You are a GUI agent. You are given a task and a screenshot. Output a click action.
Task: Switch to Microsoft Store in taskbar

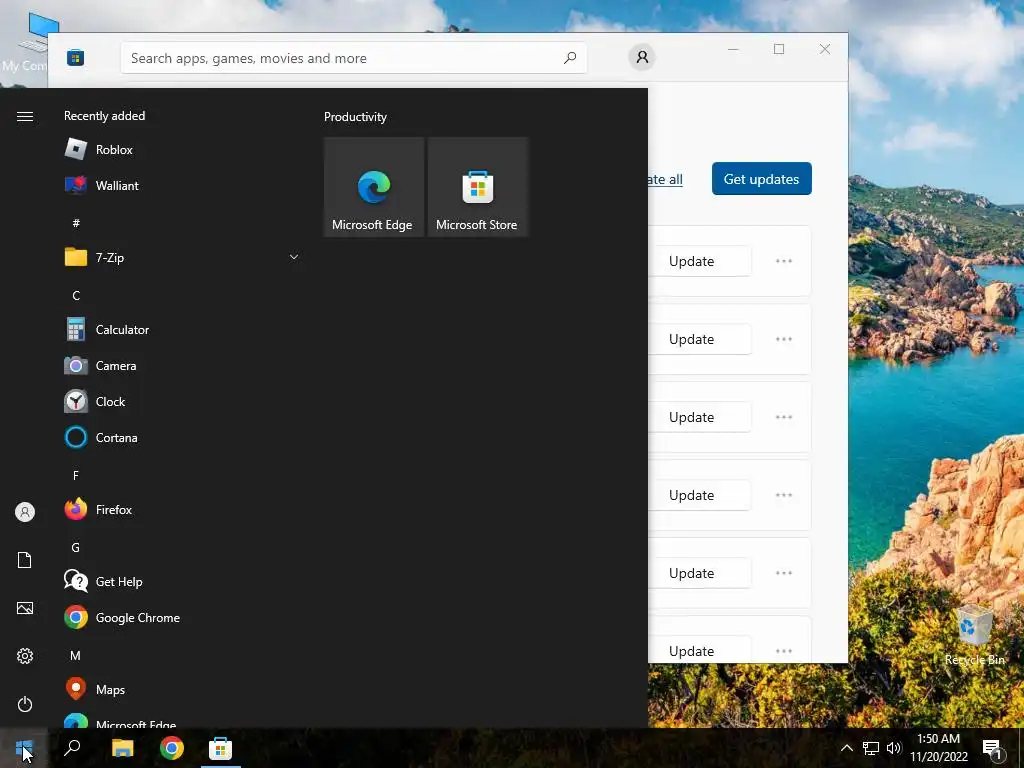pos(220,748)
